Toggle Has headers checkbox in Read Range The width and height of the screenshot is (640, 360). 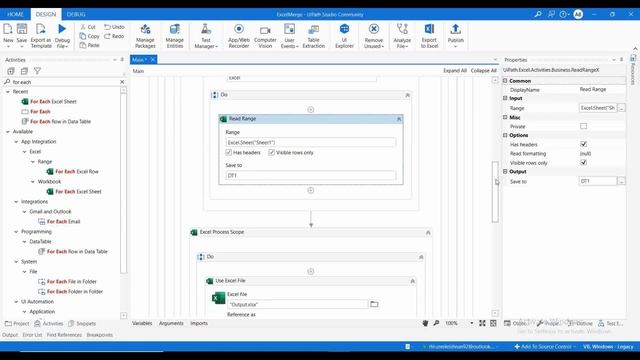point(229,152)
